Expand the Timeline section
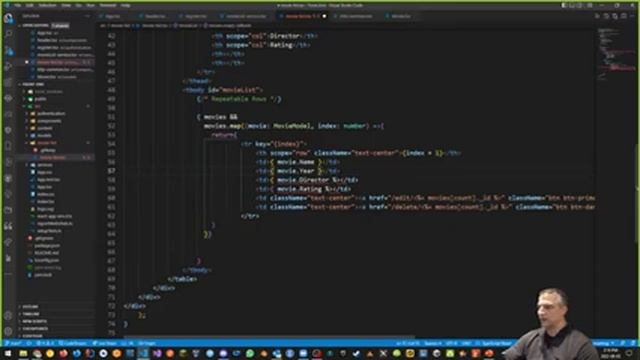The height and width of the screenshot is (360, 640). [31, 314]
